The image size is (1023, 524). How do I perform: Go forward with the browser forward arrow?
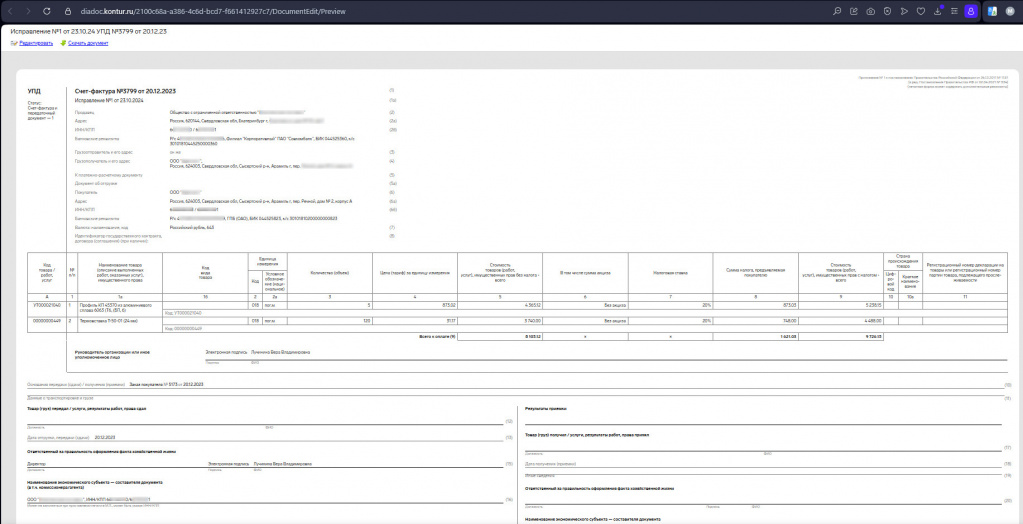pyautogui.click(x=27, y=11)
